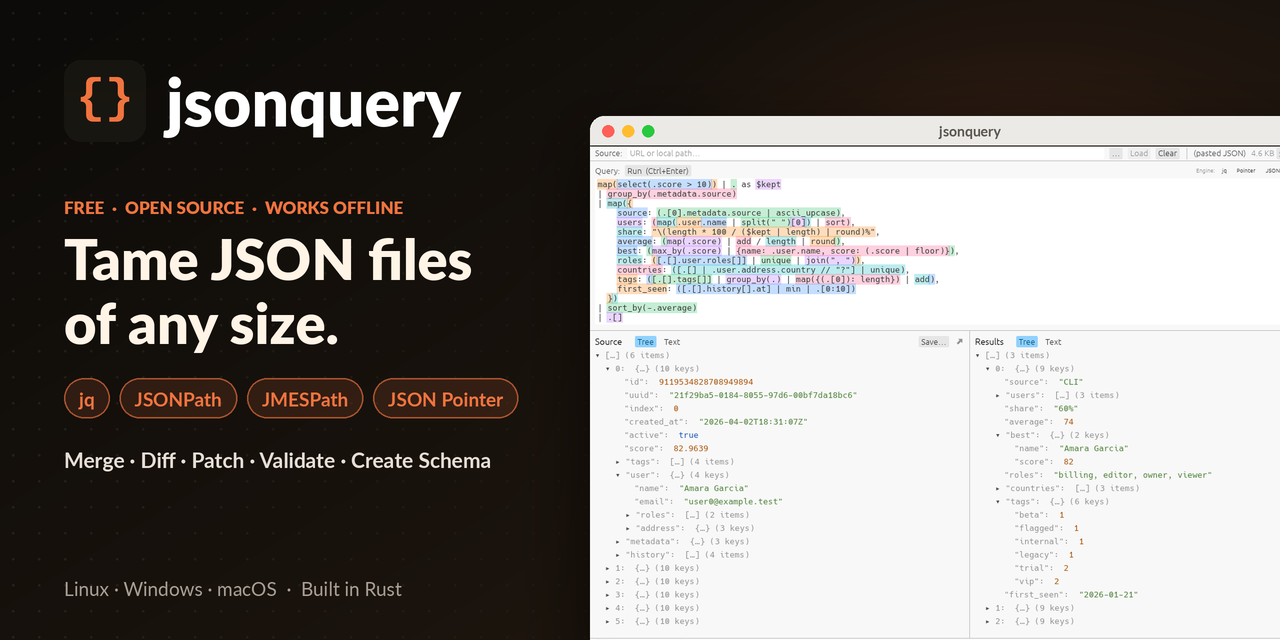The image size is (1280, 640).
Task: Click the "first_seen": "2026-01-21" row
Action: pyautogui.click(x=1071, y=595)
